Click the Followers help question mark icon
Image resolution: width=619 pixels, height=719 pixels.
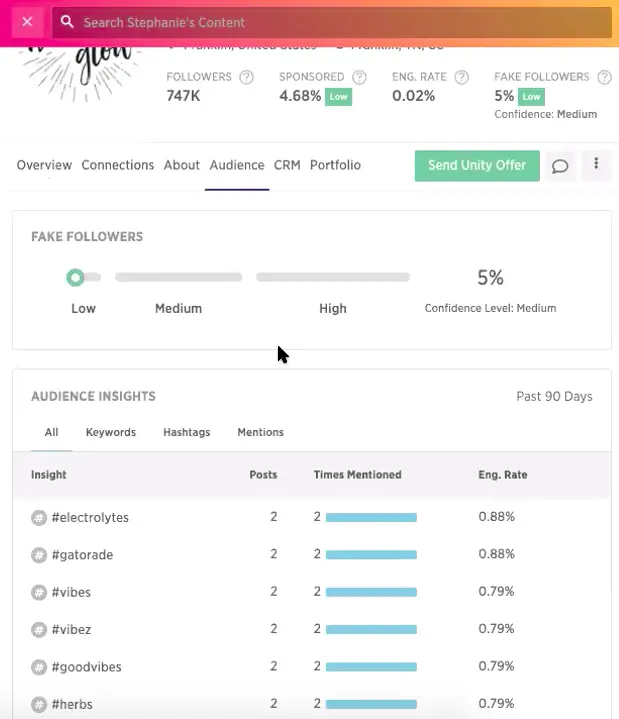coord(247,77)
